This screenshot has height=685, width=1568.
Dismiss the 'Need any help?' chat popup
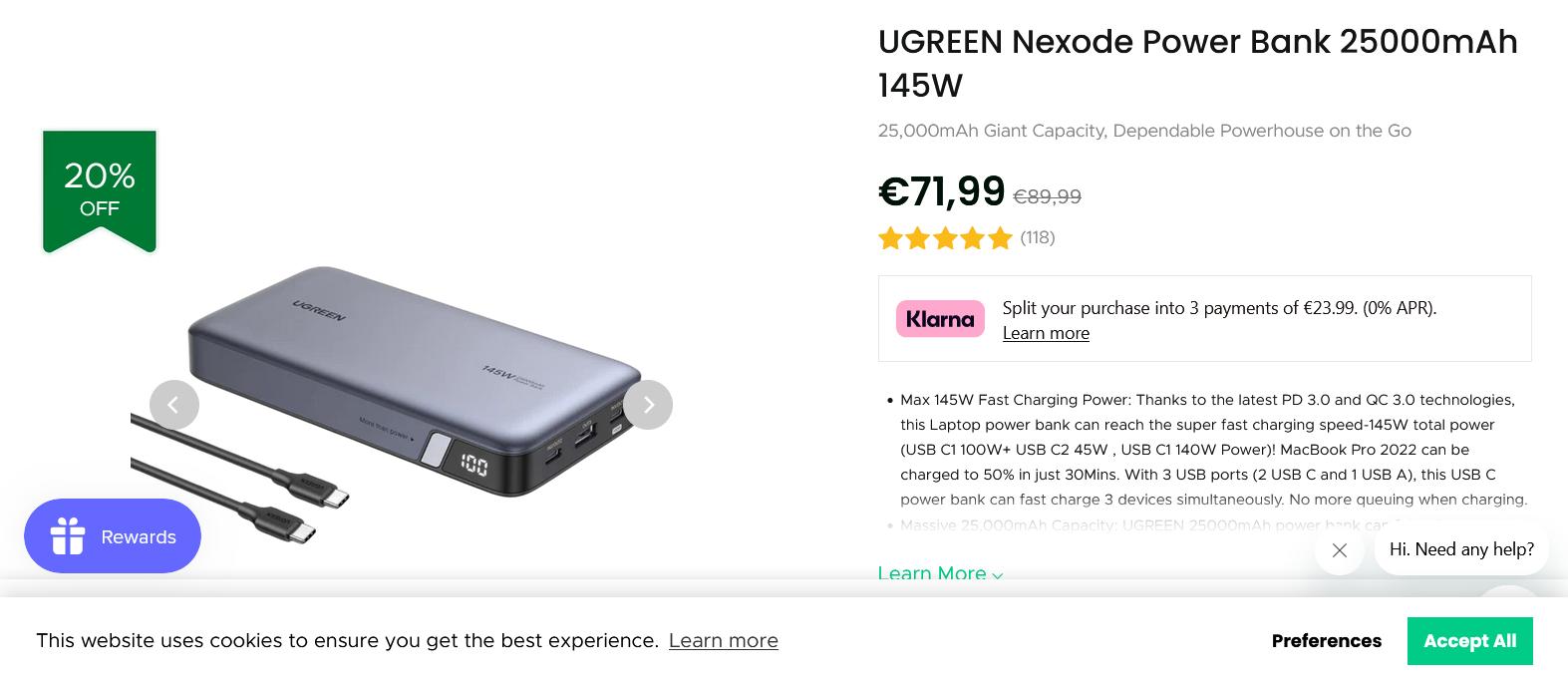coord(1339,550)
